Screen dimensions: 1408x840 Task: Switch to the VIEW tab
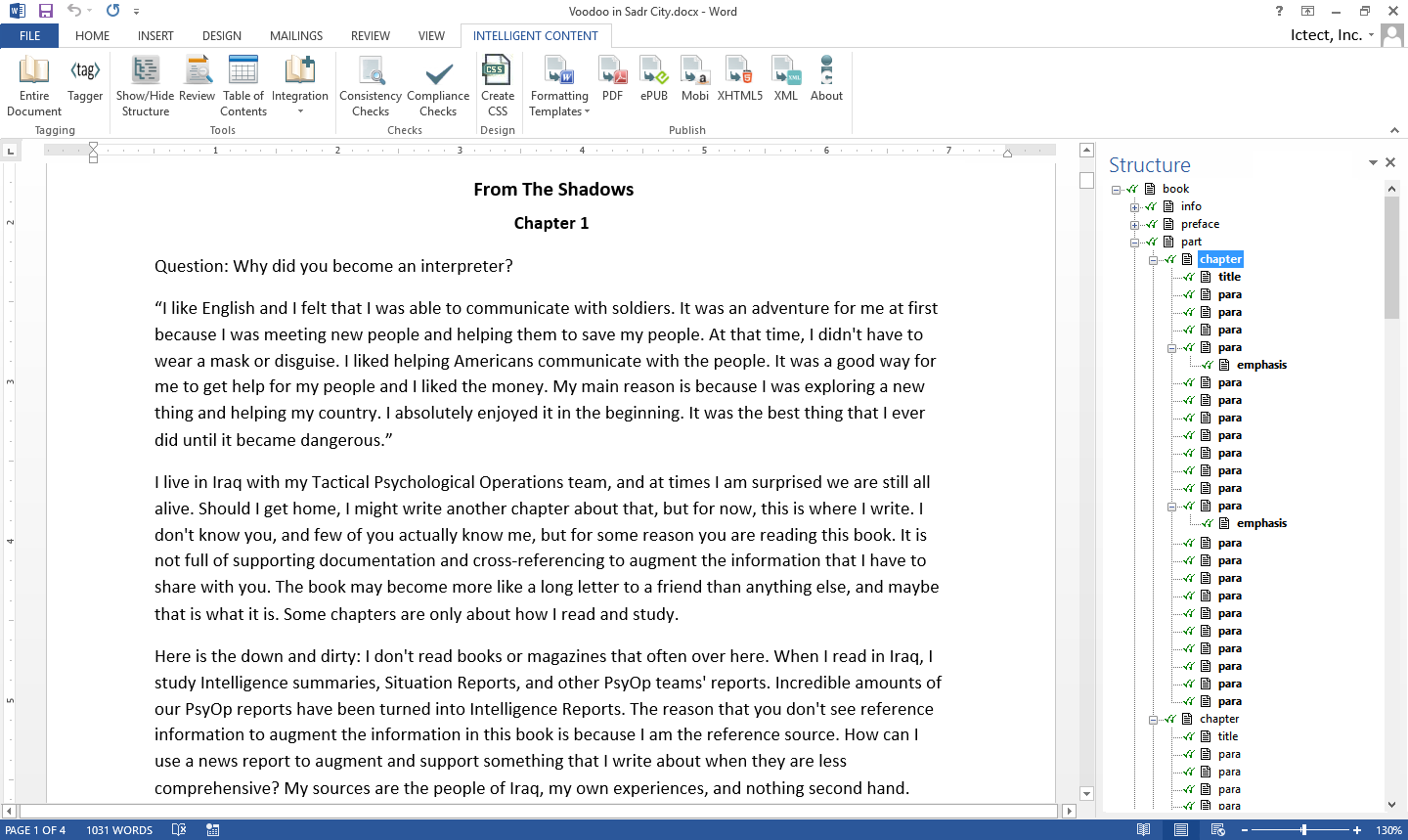[431, 36]
